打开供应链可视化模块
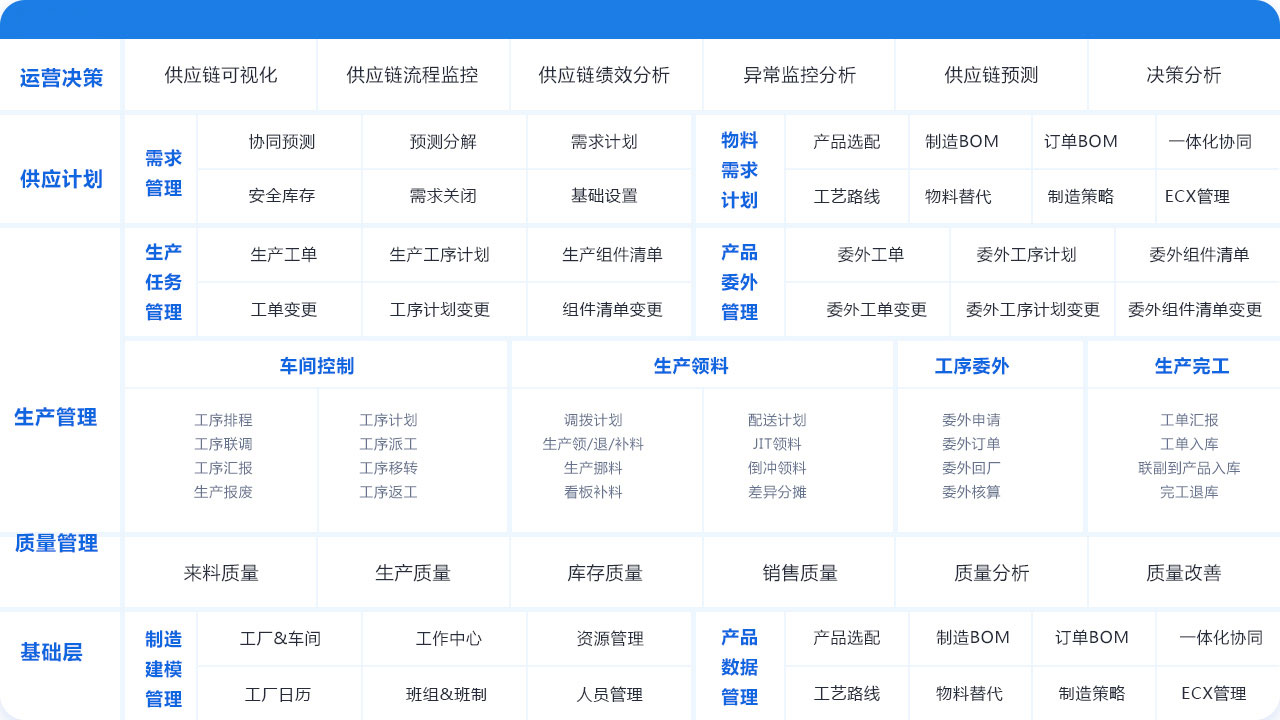The image size is (1280, 720). (x=219, y=74)
